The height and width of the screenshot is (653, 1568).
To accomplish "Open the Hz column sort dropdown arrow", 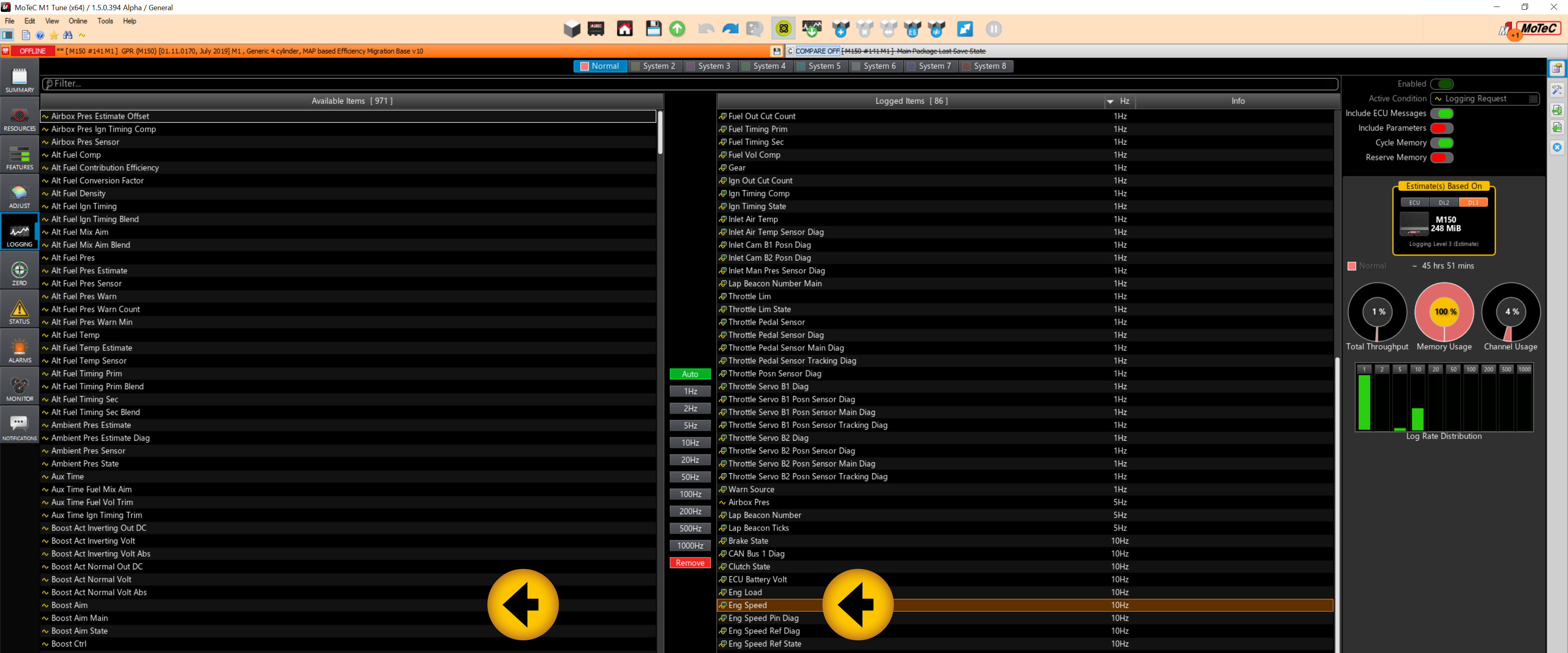I will [1110, 102].
